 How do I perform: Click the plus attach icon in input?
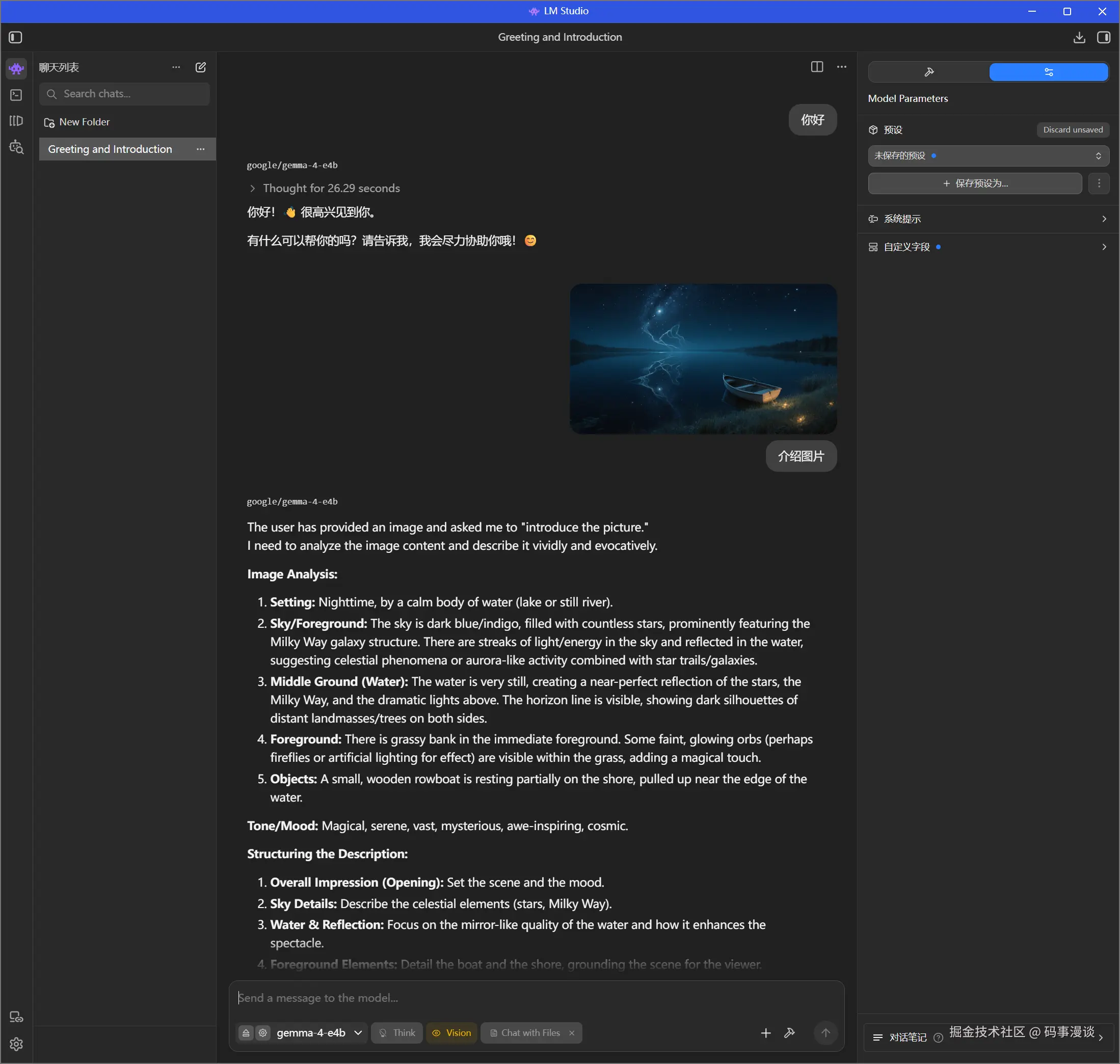tap(765, 1033)
